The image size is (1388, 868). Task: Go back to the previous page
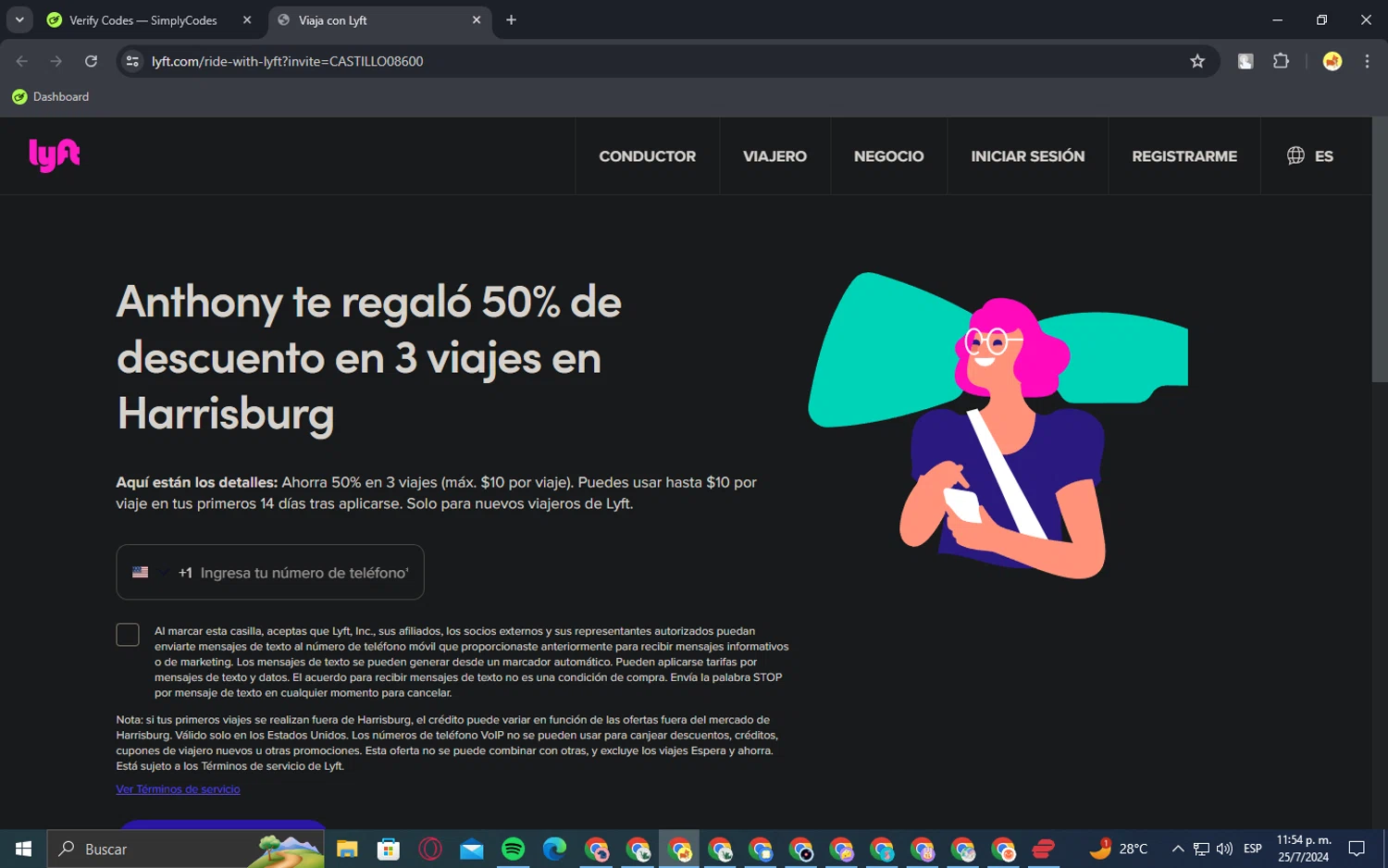click(22, 61)
